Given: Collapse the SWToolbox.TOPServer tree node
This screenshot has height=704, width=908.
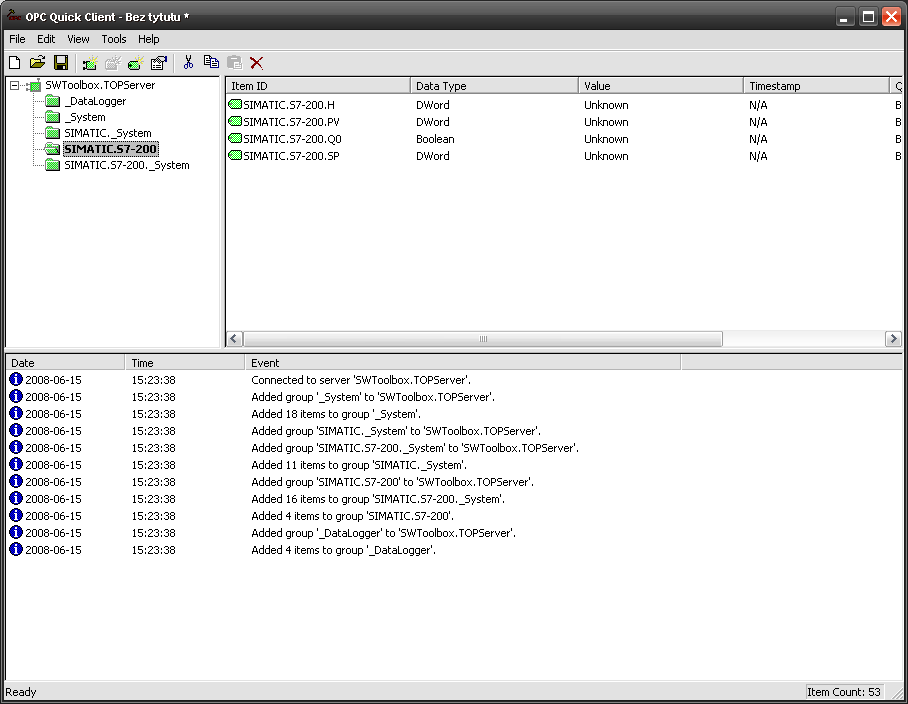Looking at the screenshot, I should coord(14,86).
